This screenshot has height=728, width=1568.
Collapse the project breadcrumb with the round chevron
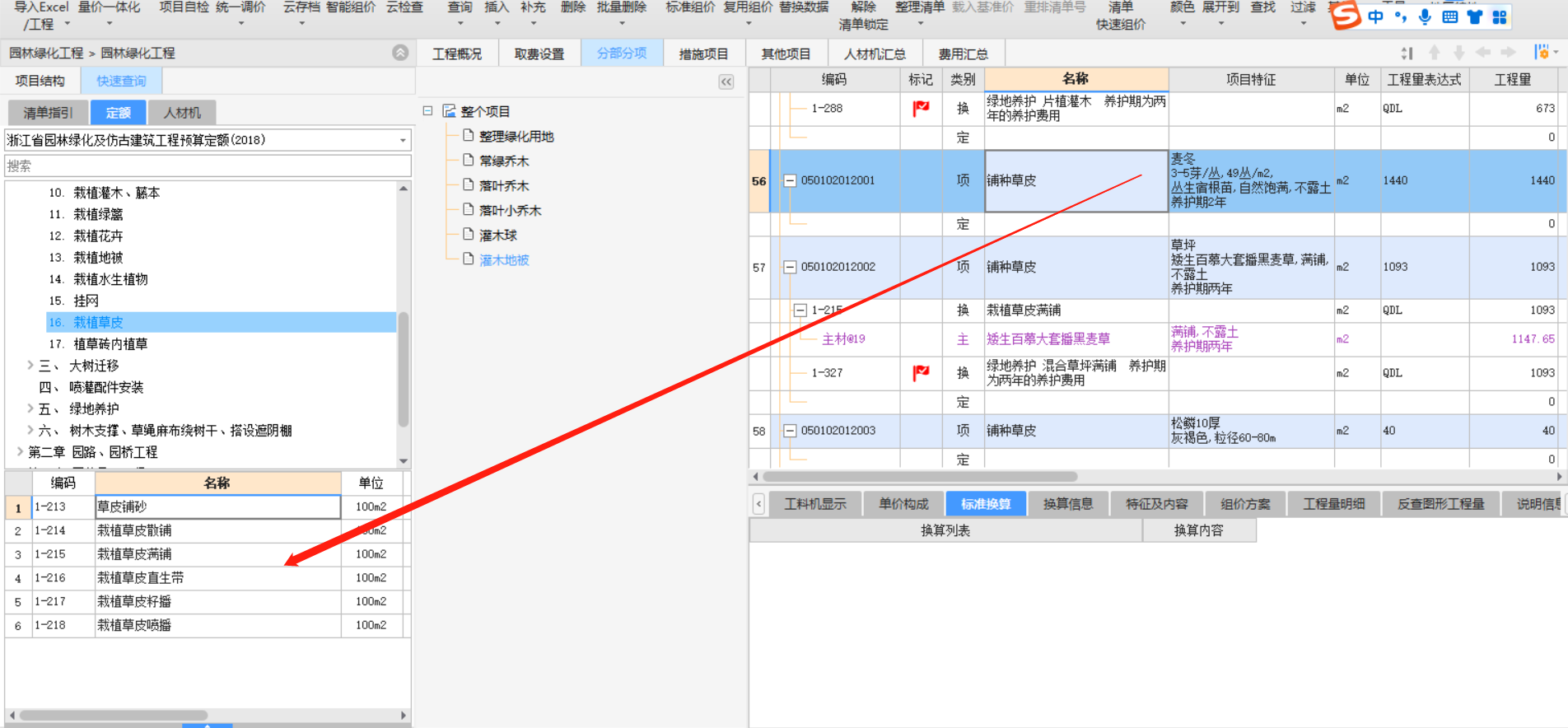400,53
